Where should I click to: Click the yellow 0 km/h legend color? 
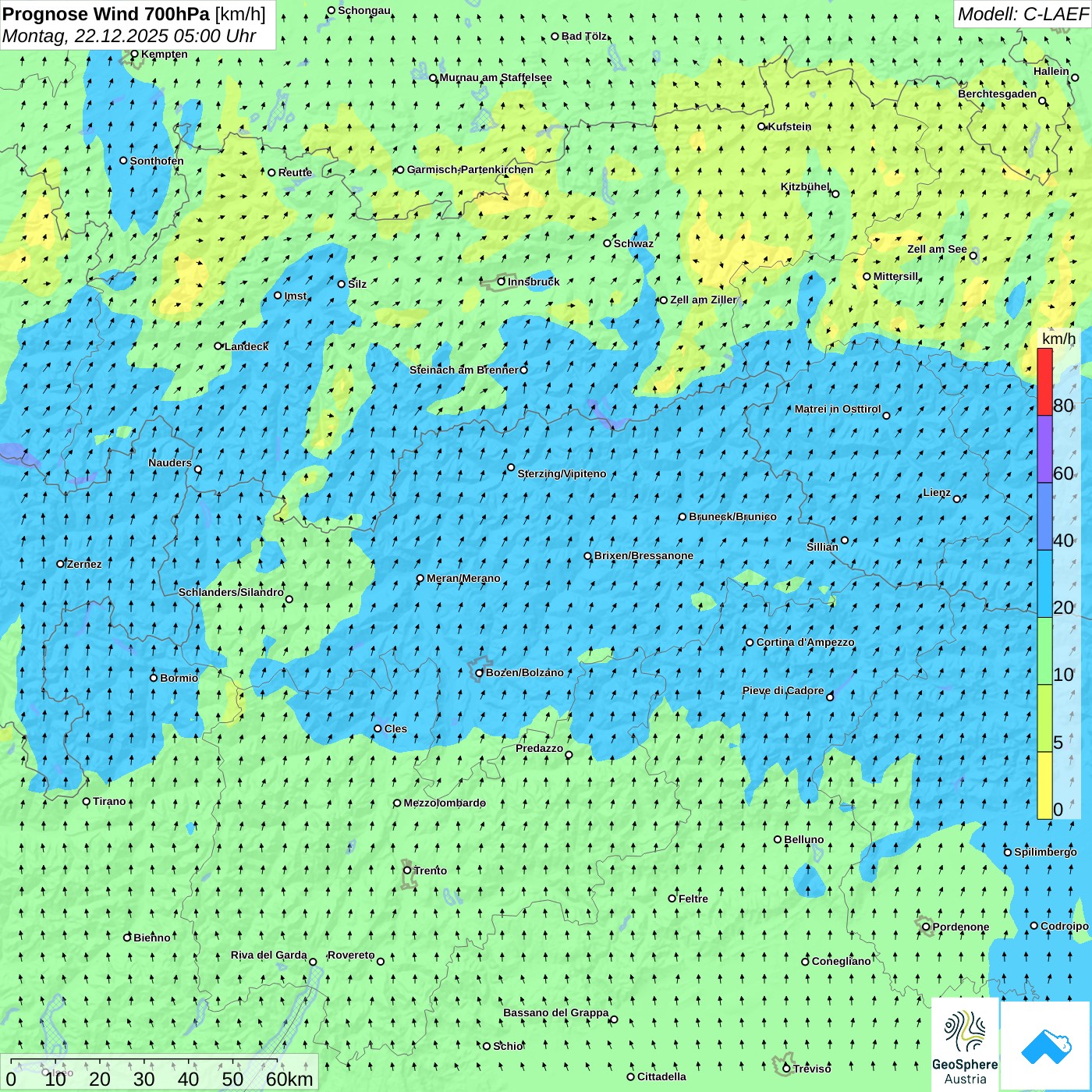pos(1044,785)
